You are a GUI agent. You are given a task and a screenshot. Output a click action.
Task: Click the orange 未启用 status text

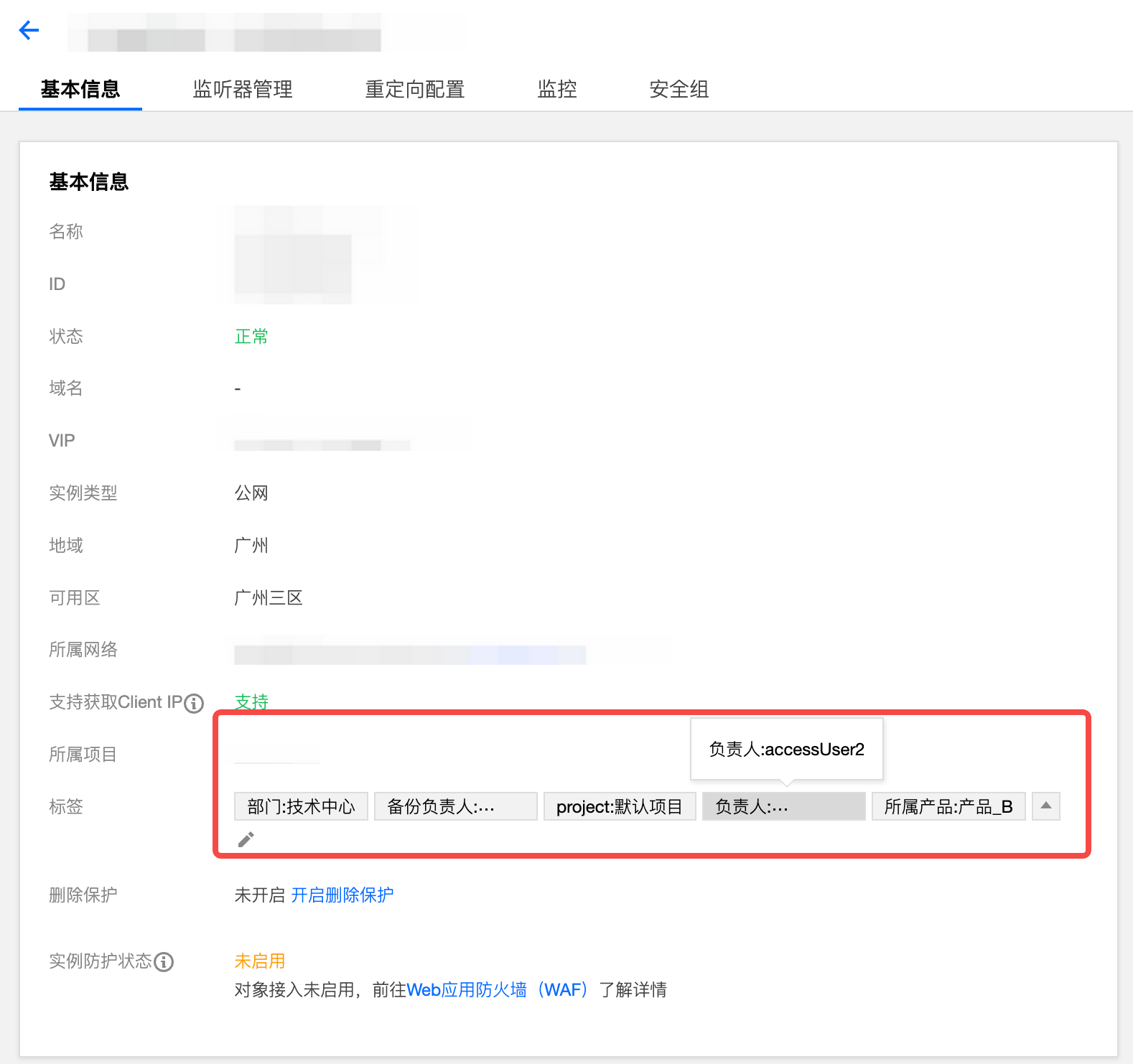pyautogui.click(x=260, y=961)
